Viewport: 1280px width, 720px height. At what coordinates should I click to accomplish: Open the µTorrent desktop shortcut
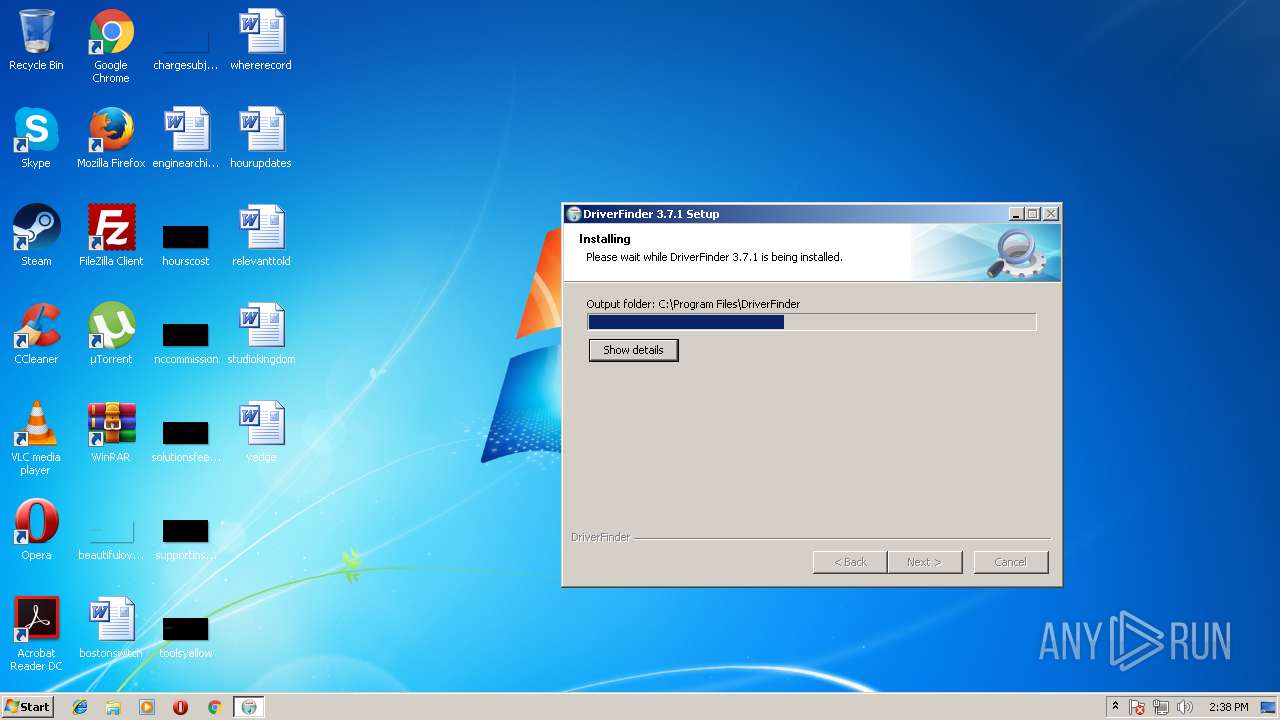(x=111, y=335)
